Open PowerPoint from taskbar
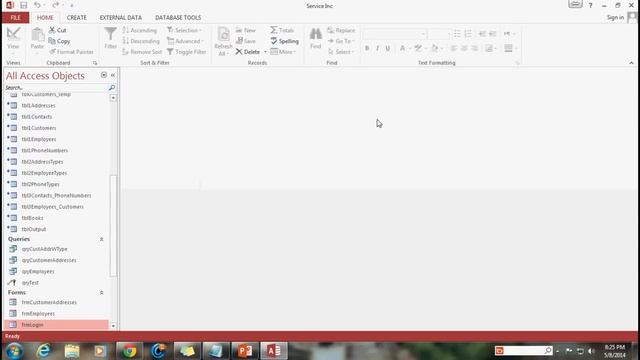 click(245, 351)
